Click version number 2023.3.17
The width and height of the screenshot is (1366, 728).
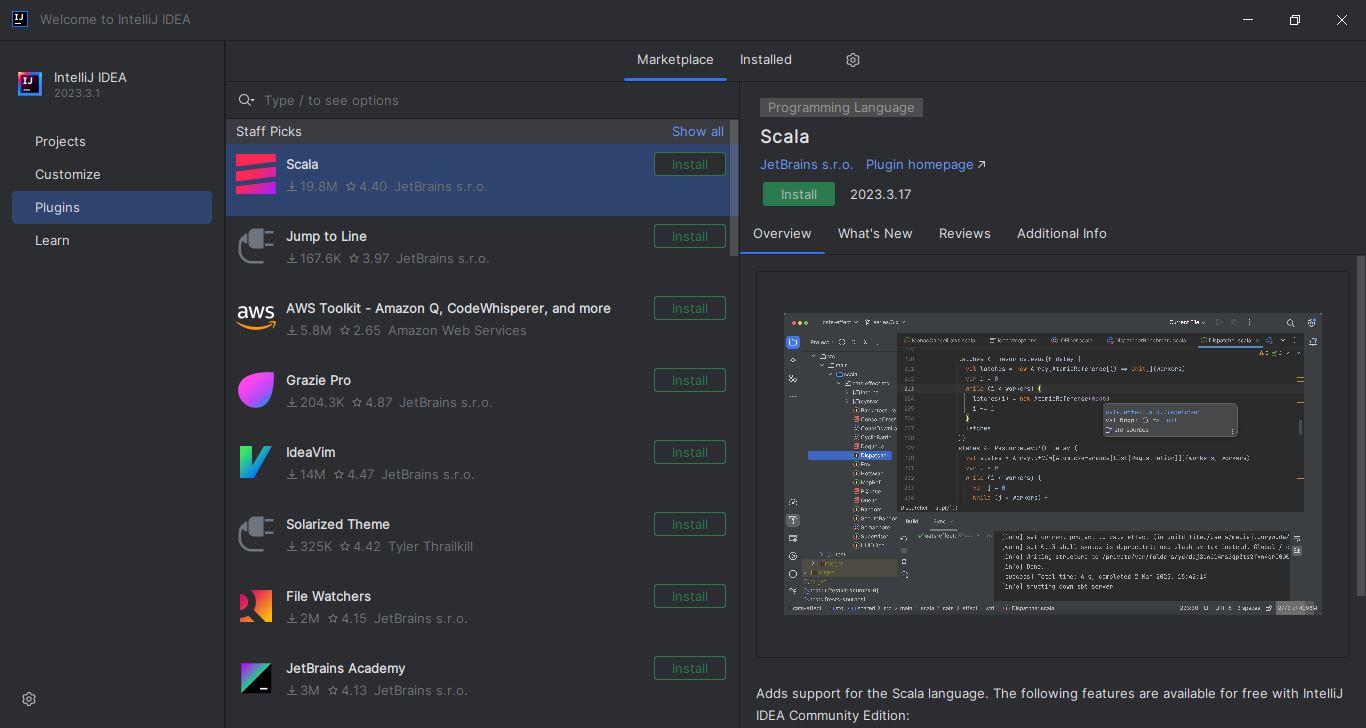click(881, 194)
